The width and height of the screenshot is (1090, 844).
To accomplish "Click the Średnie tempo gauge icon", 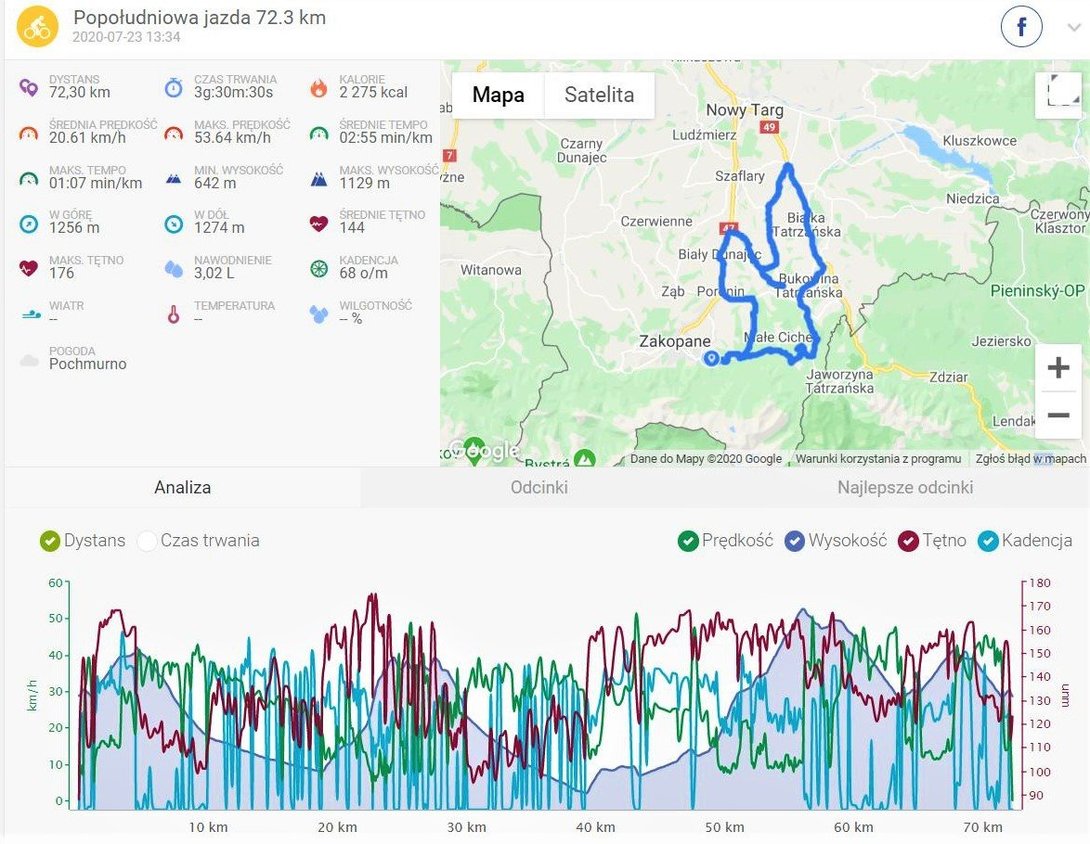I will (319, 133).
